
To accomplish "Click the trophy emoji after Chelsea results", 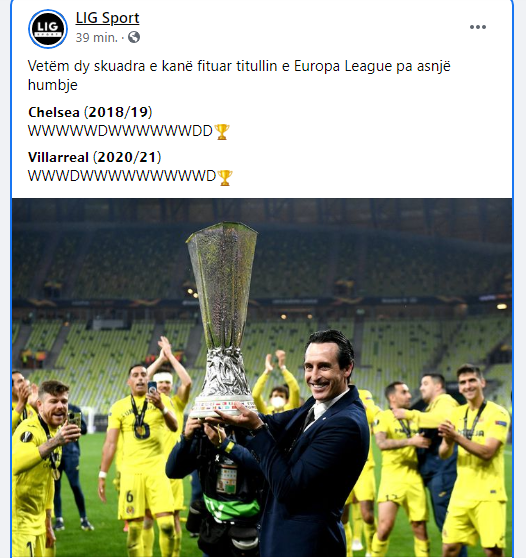I will [221, 132].
